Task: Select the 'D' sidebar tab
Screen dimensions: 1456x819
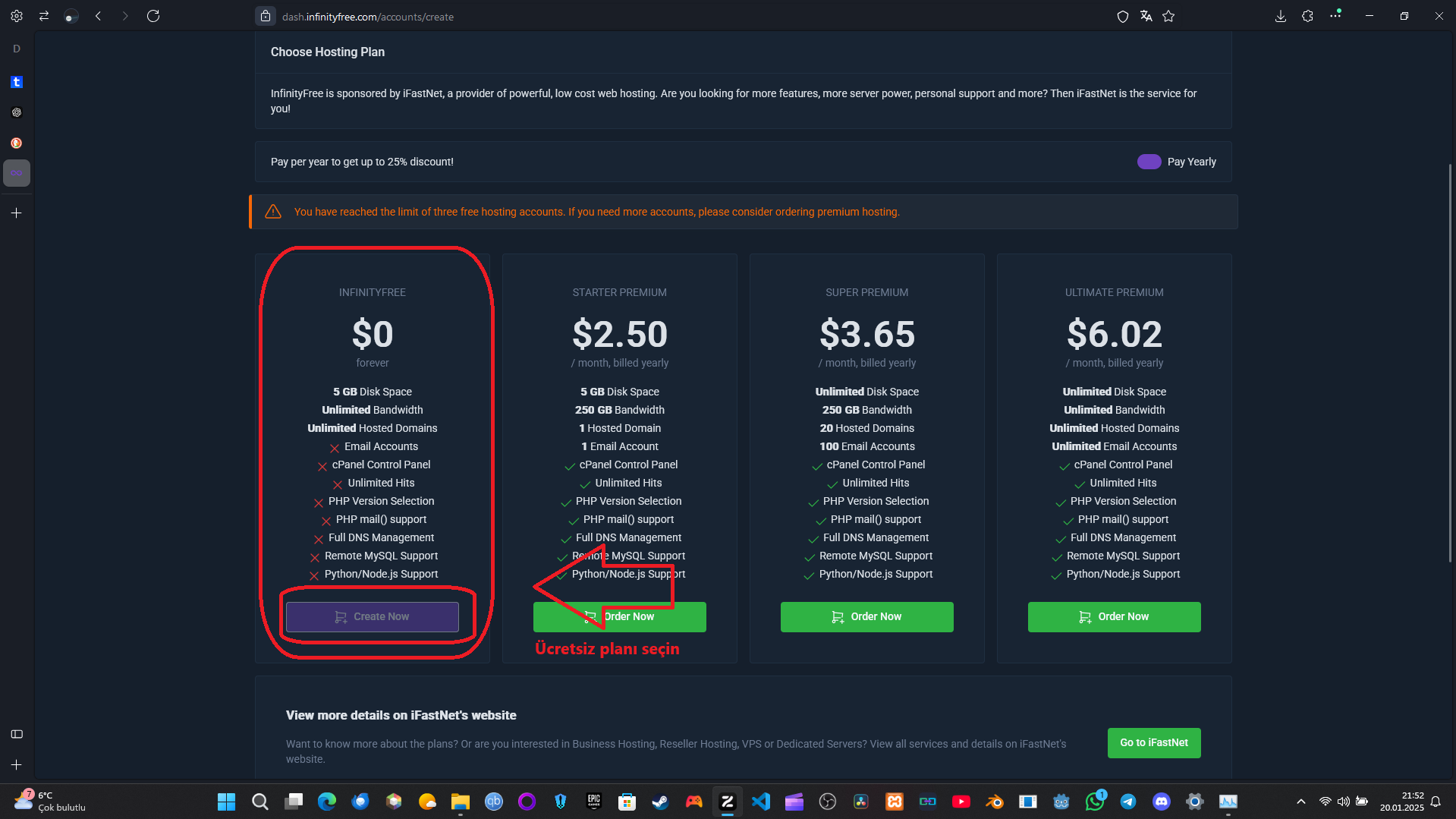Action: [x=17, y=49]
